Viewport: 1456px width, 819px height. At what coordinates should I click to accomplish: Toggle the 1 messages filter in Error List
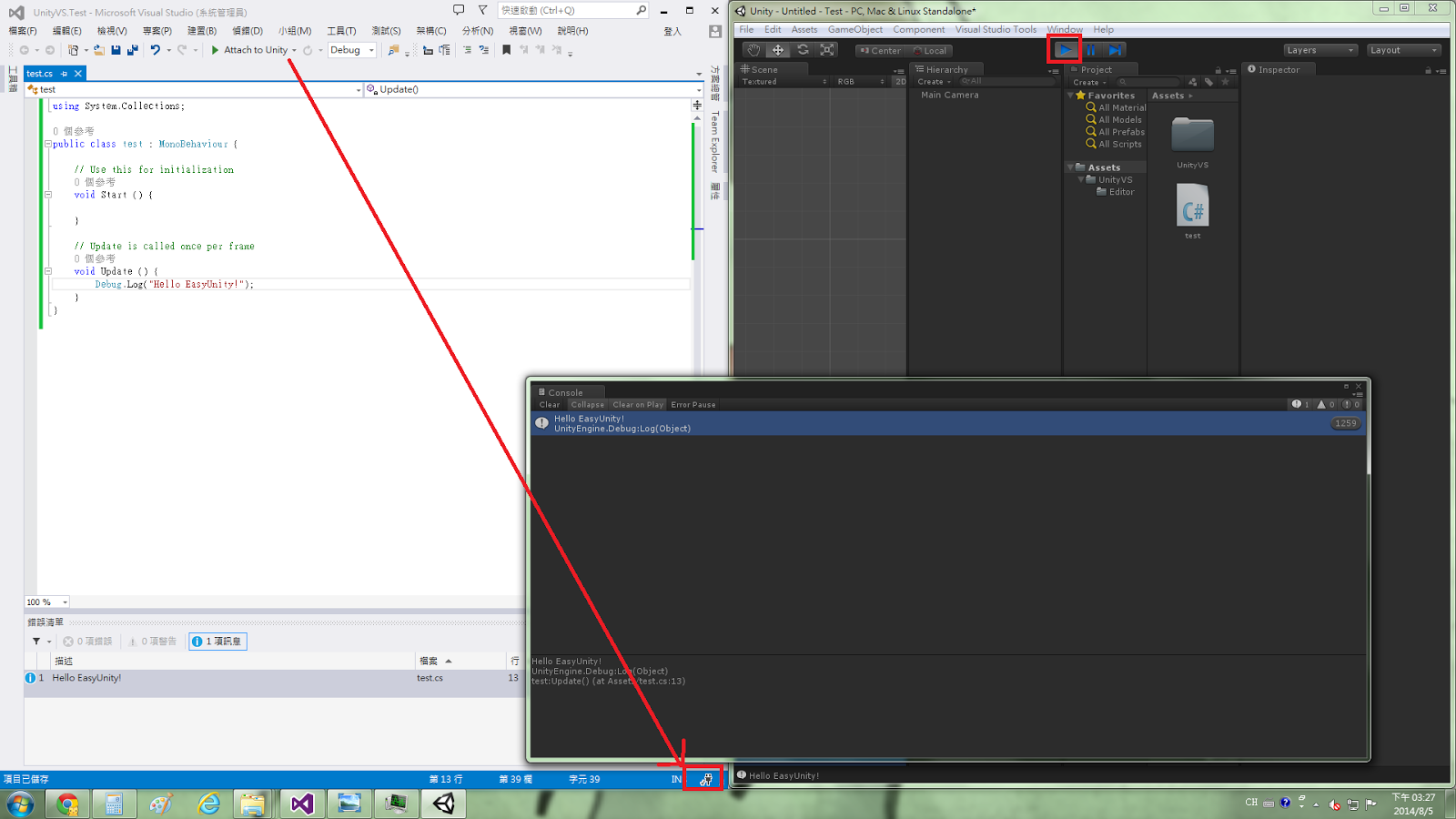(217, 642)
